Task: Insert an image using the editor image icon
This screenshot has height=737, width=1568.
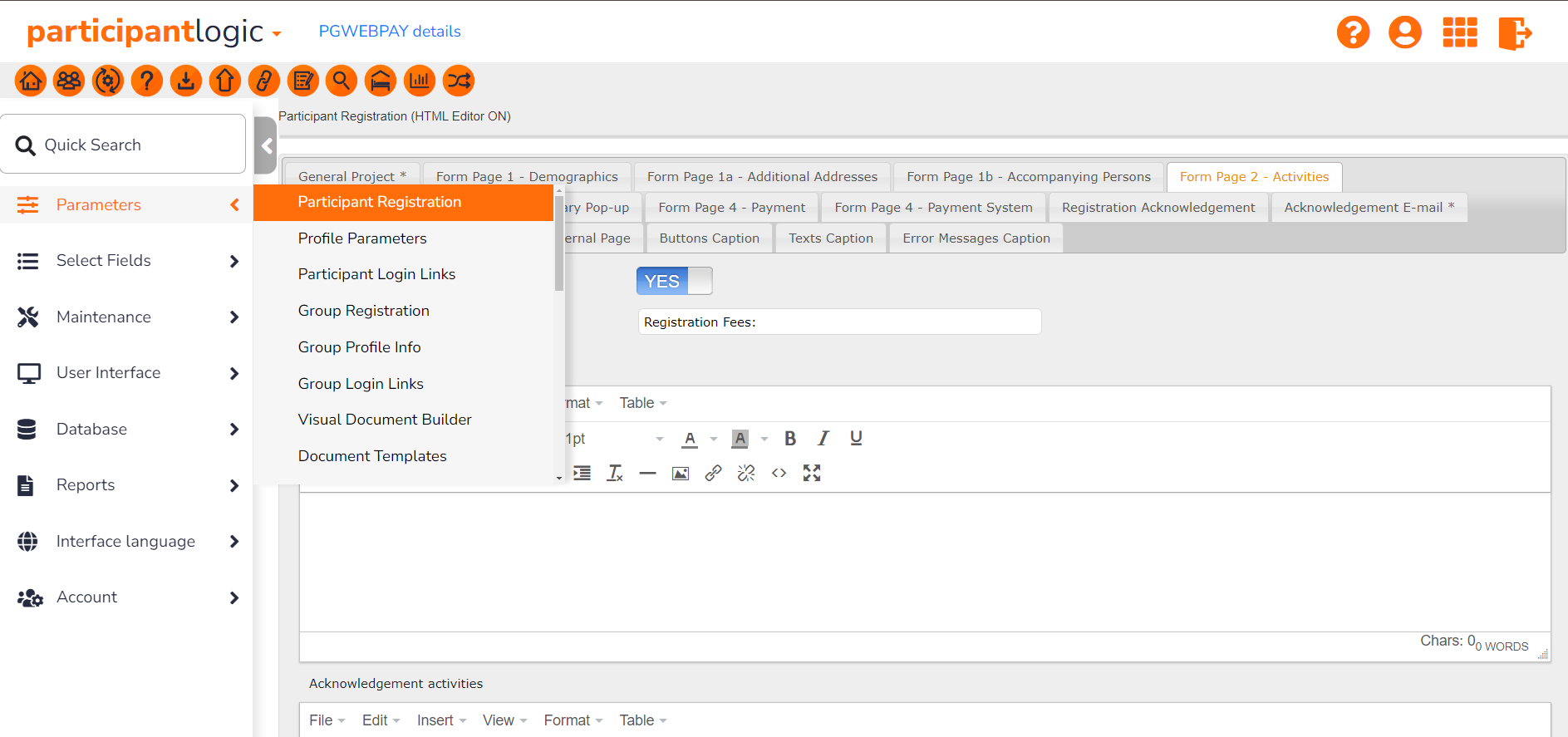Action: tap(681, 474)
